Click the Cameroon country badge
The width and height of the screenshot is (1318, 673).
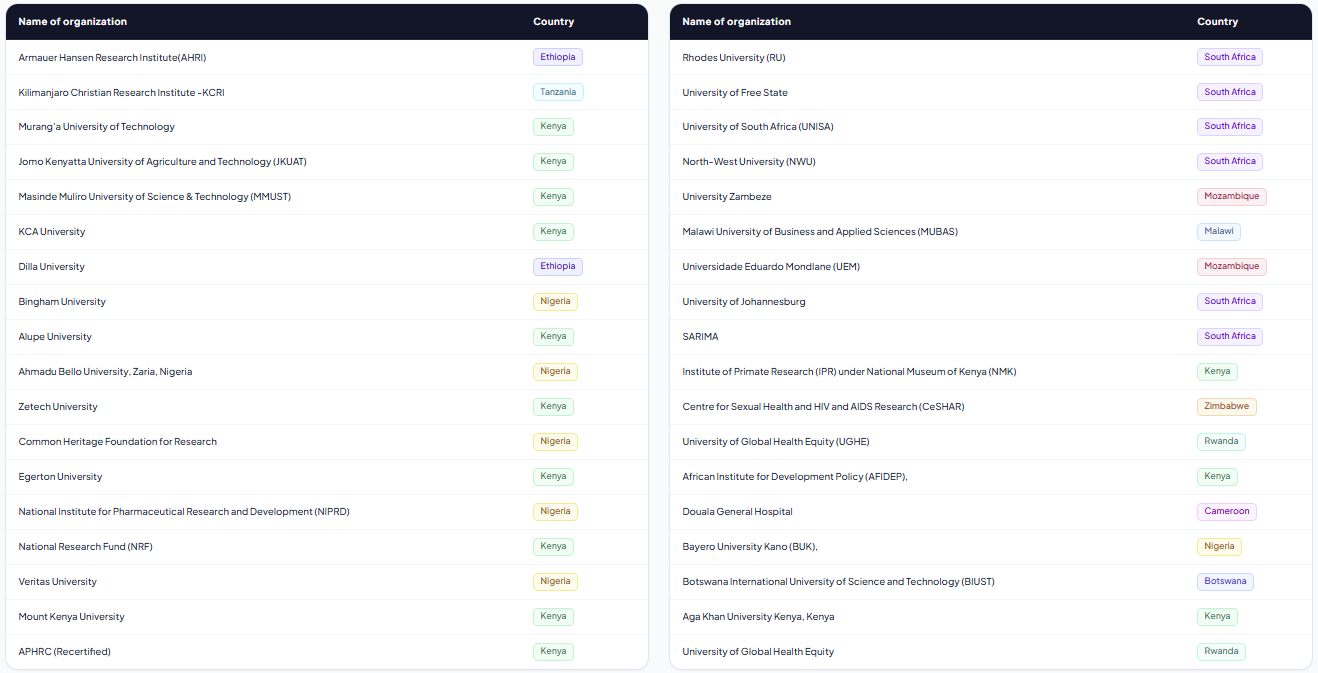pos(1227,512)
